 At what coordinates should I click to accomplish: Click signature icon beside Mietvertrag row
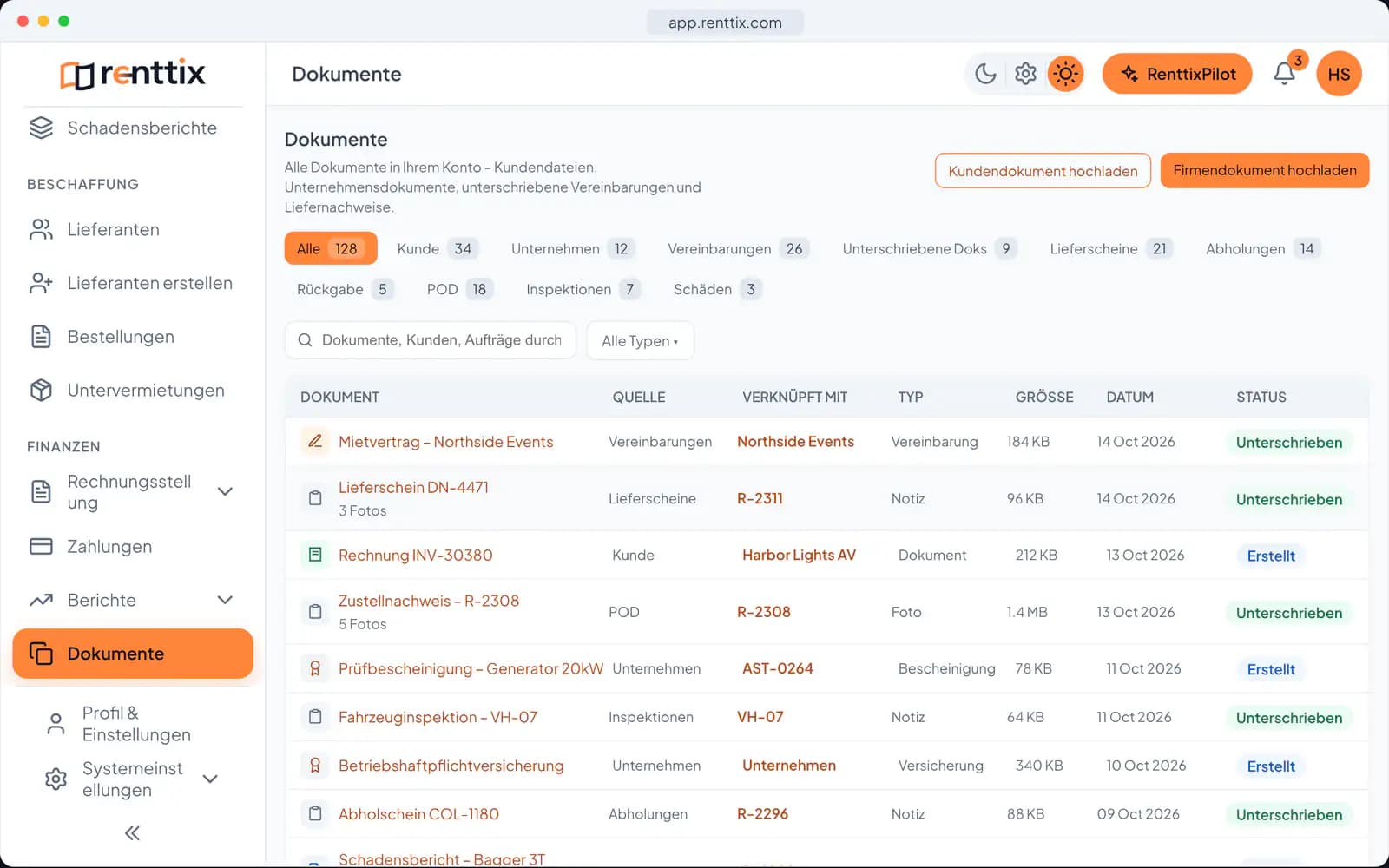[315, 442]
